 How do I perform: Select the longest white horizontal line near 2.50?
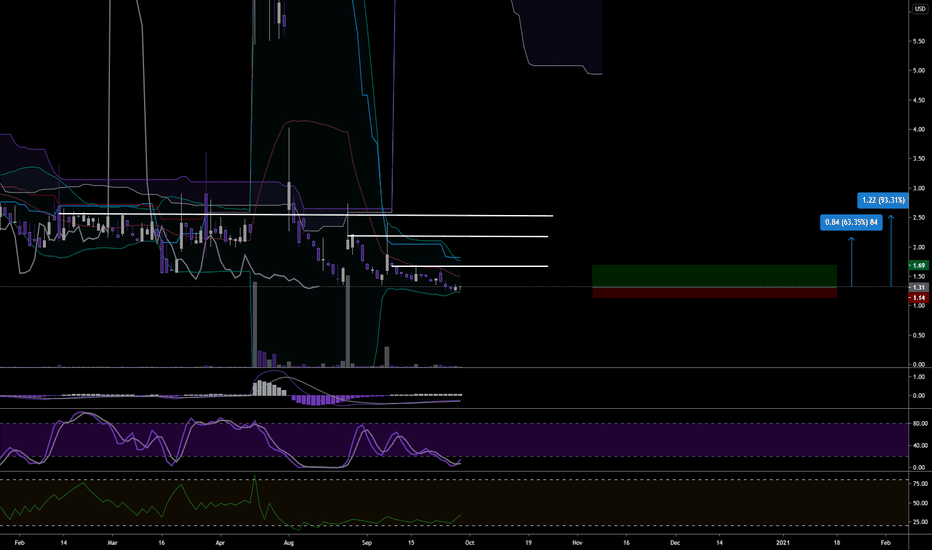[306, 214]
